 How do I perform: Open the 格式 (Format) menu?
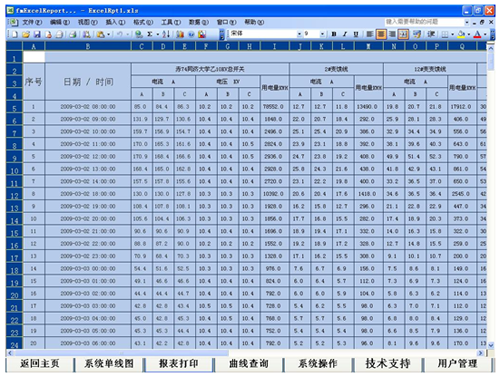coord(143,22)
